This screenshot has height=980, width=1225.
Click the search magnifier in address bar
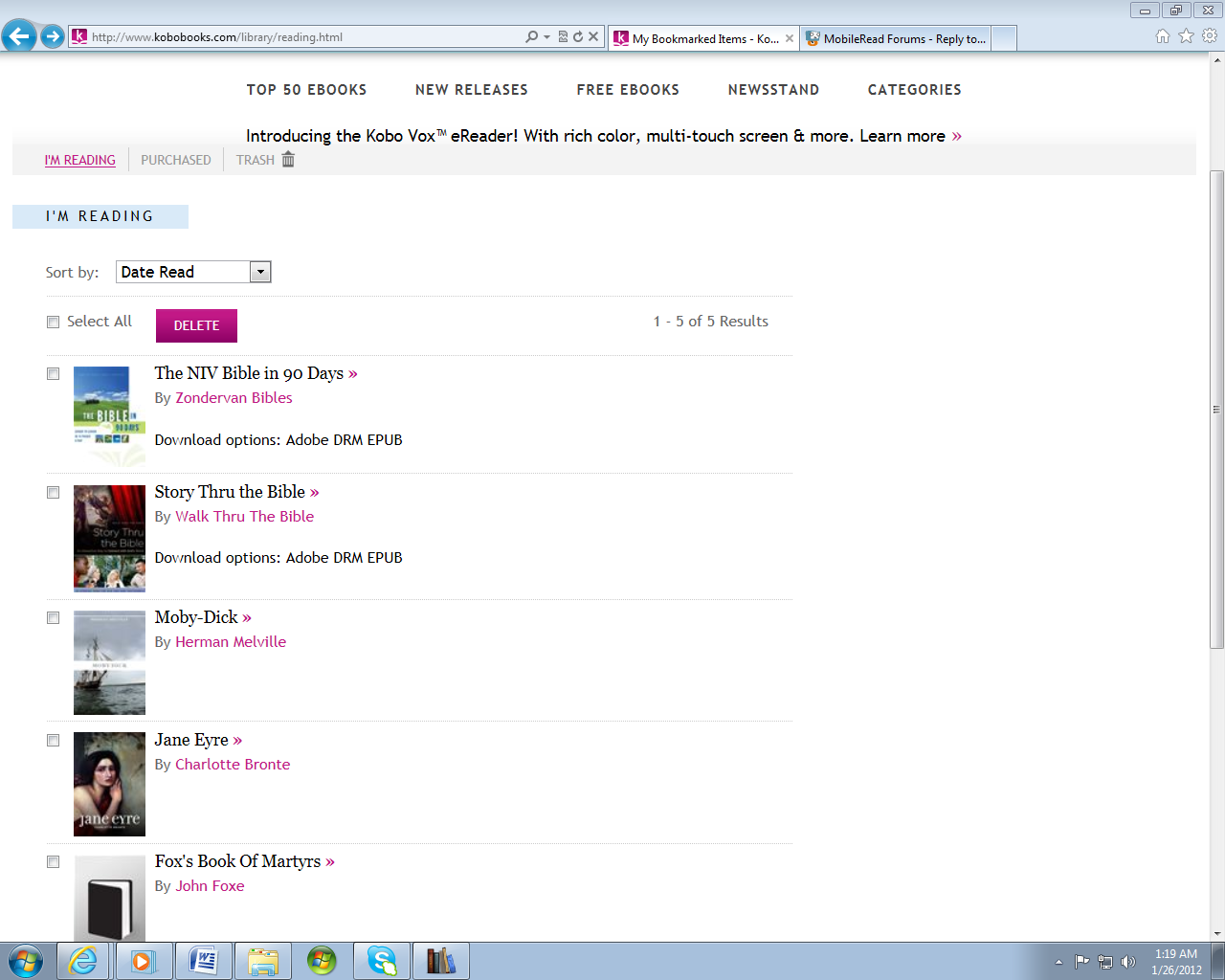(x=532, y=37)
